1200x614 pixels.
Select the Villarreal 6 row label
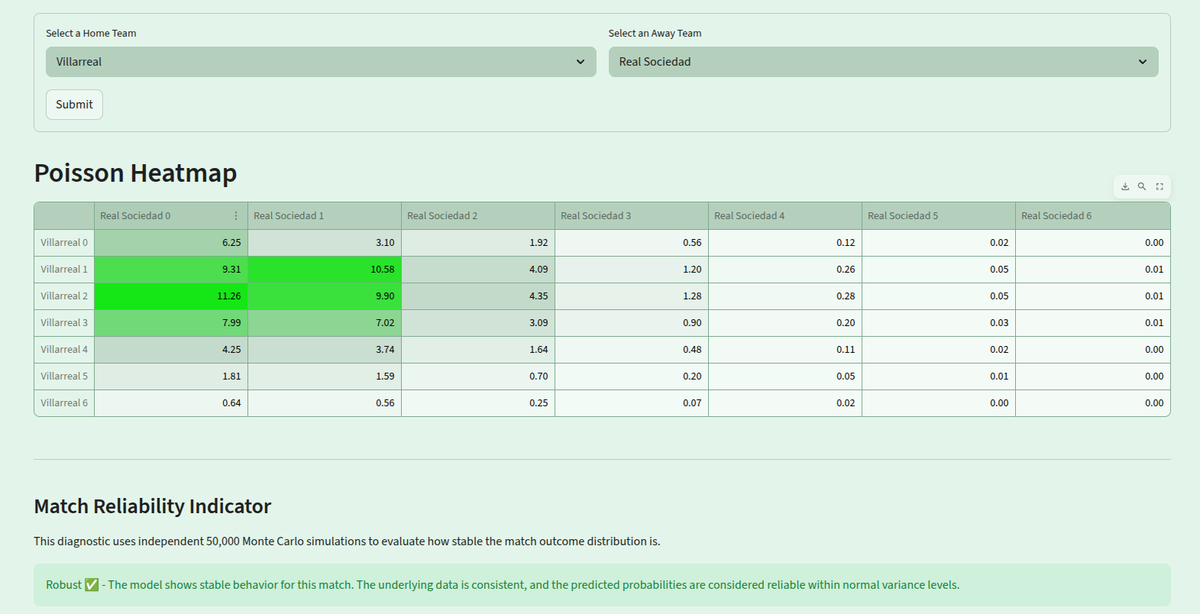coord(64,403)
